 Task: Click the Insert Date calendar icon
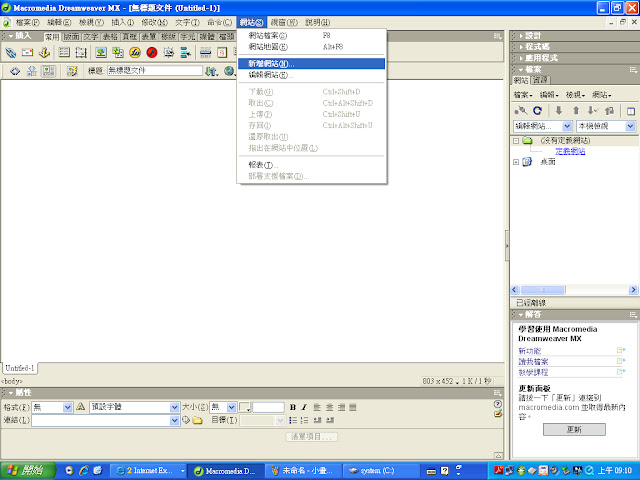[222, 52]
